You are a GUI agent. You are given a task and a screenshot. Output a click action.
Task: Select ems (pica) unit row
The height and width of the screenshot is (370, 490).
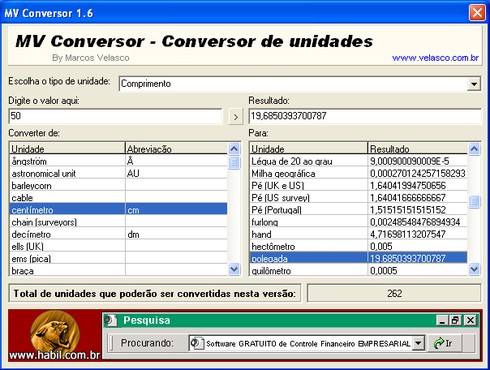(118, 258)
